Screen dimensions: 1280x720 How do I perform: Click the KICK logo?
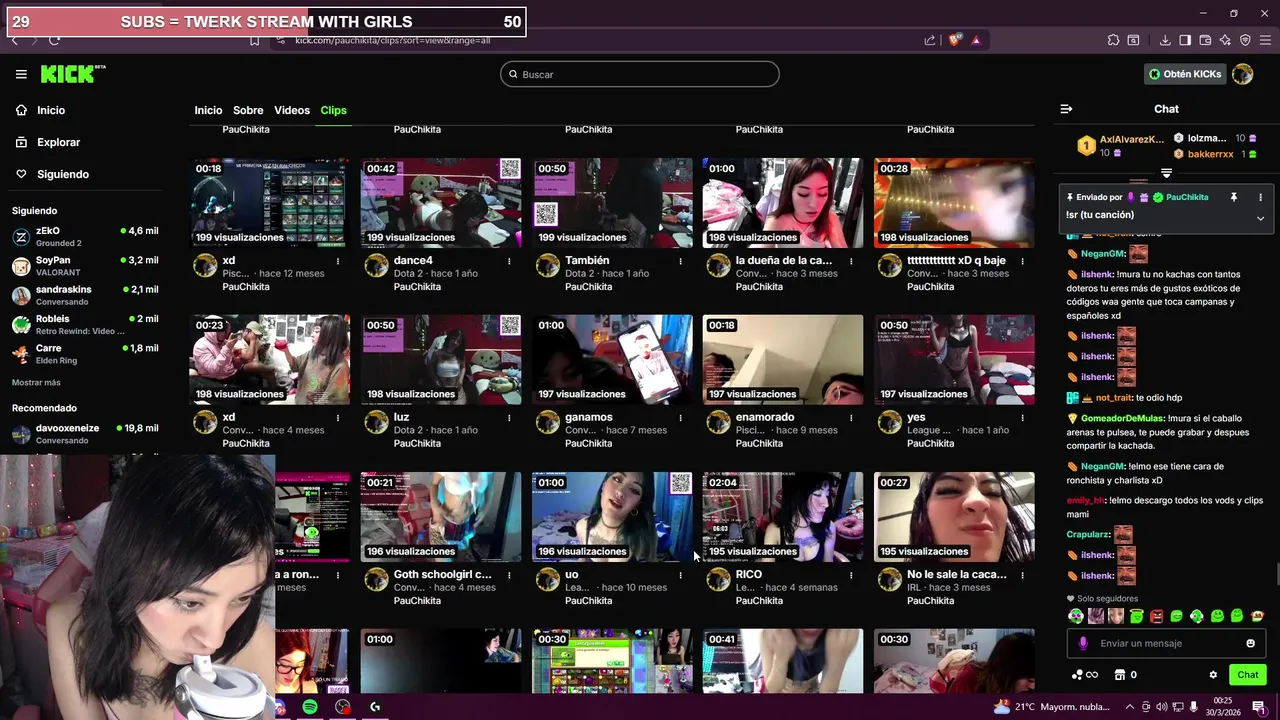tap(72, 74)
